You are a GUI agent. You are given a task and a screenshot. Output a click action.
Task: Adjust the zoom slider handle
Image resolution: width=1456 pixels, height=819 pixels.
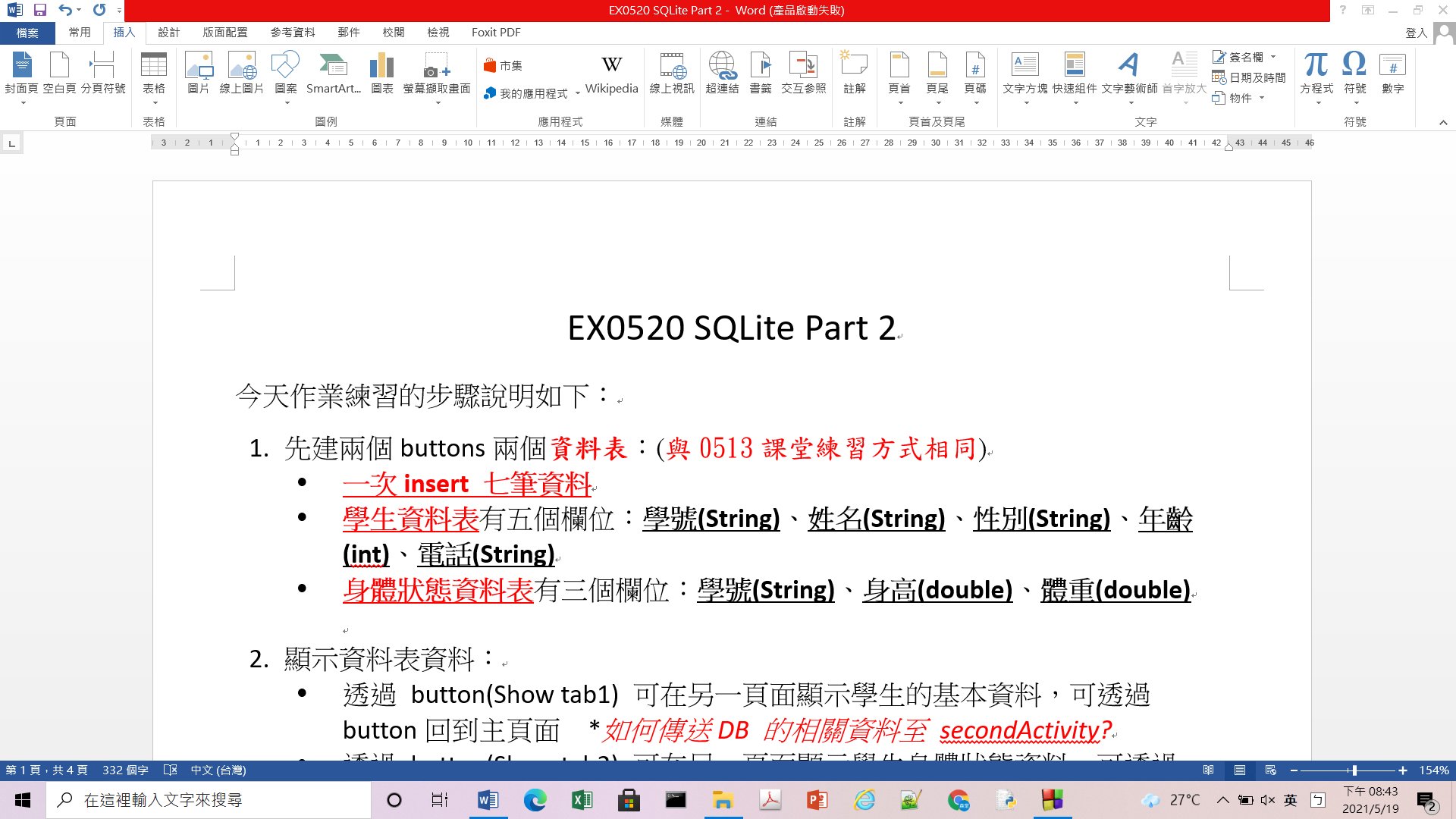tap(1354, 770)
